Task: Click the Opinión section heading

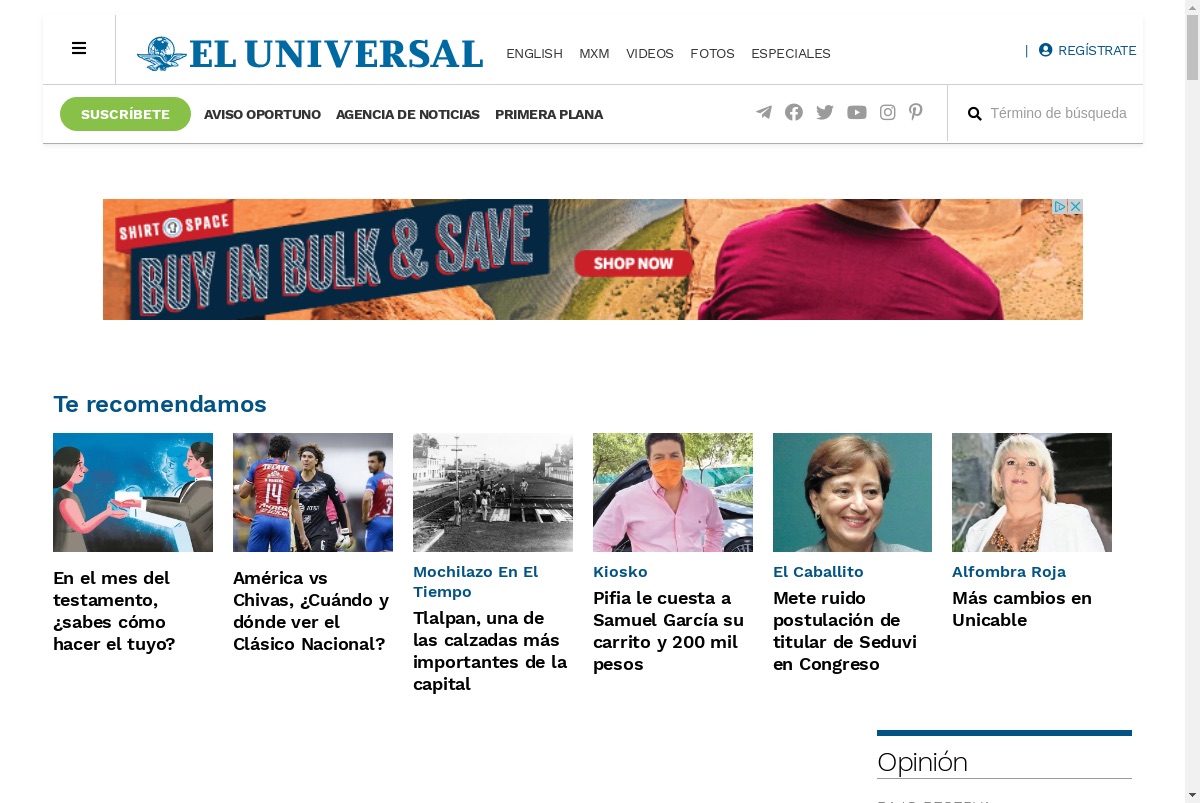Action: click(922, 762)
